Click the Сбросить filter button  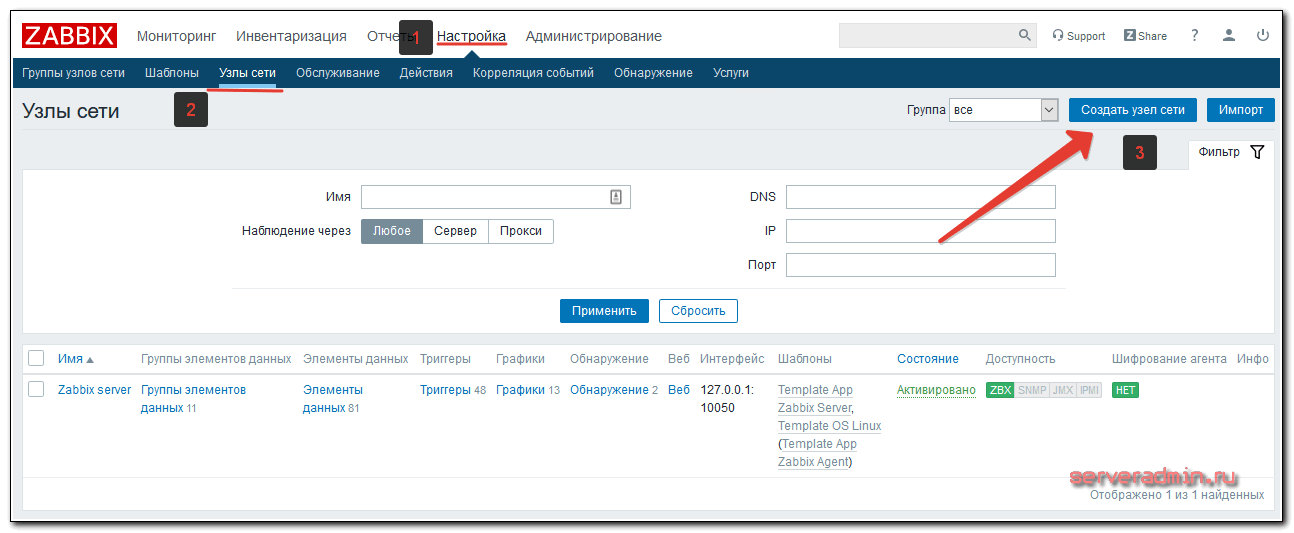pos(698,311)
